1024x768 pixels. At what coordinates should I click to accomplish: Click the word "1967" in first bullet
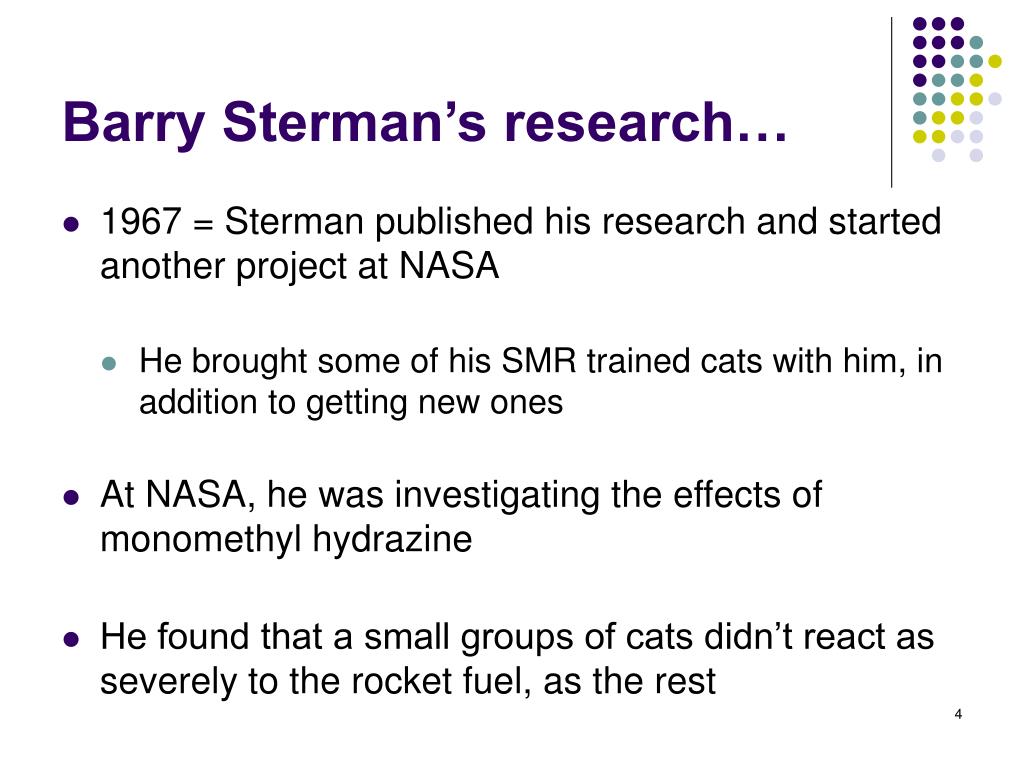pyautogui.click(x=140, y=221)
